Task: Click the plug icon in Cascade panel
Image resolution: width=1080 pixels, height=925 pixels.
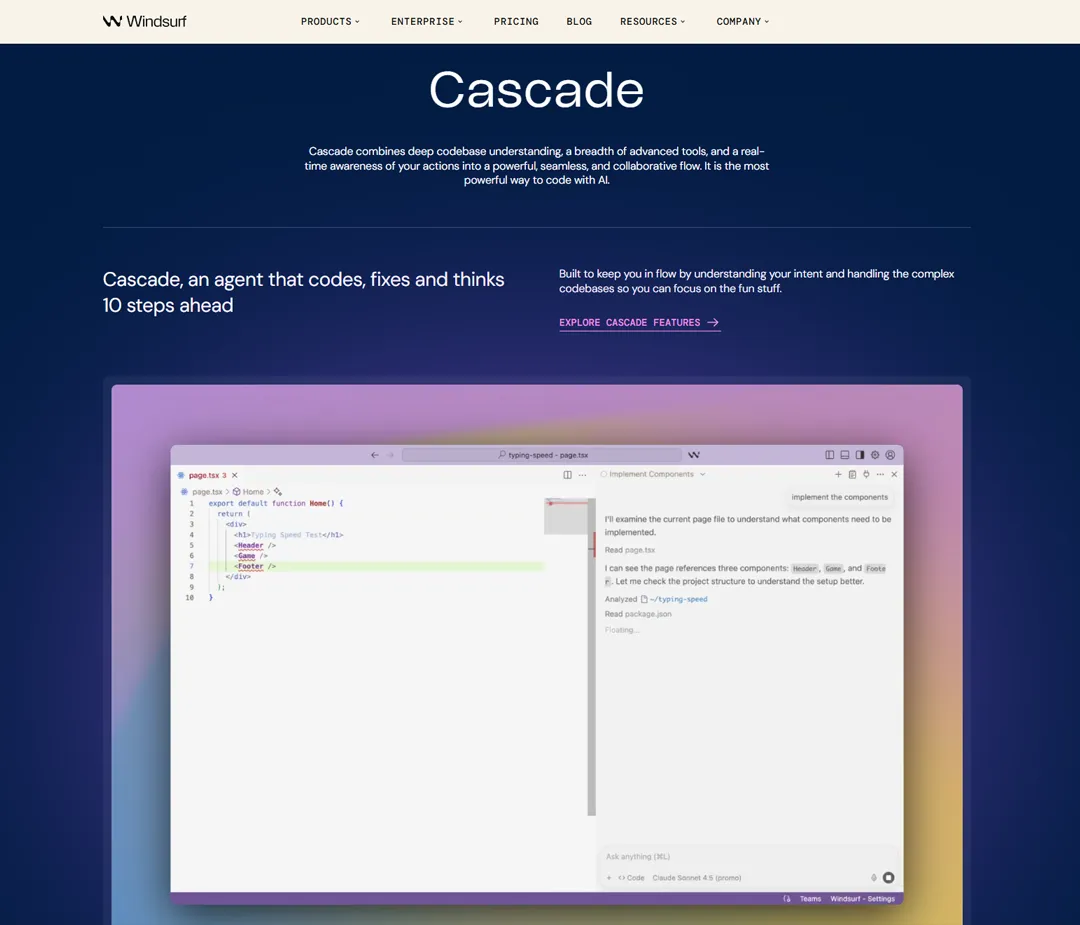Action: [866, 474]
